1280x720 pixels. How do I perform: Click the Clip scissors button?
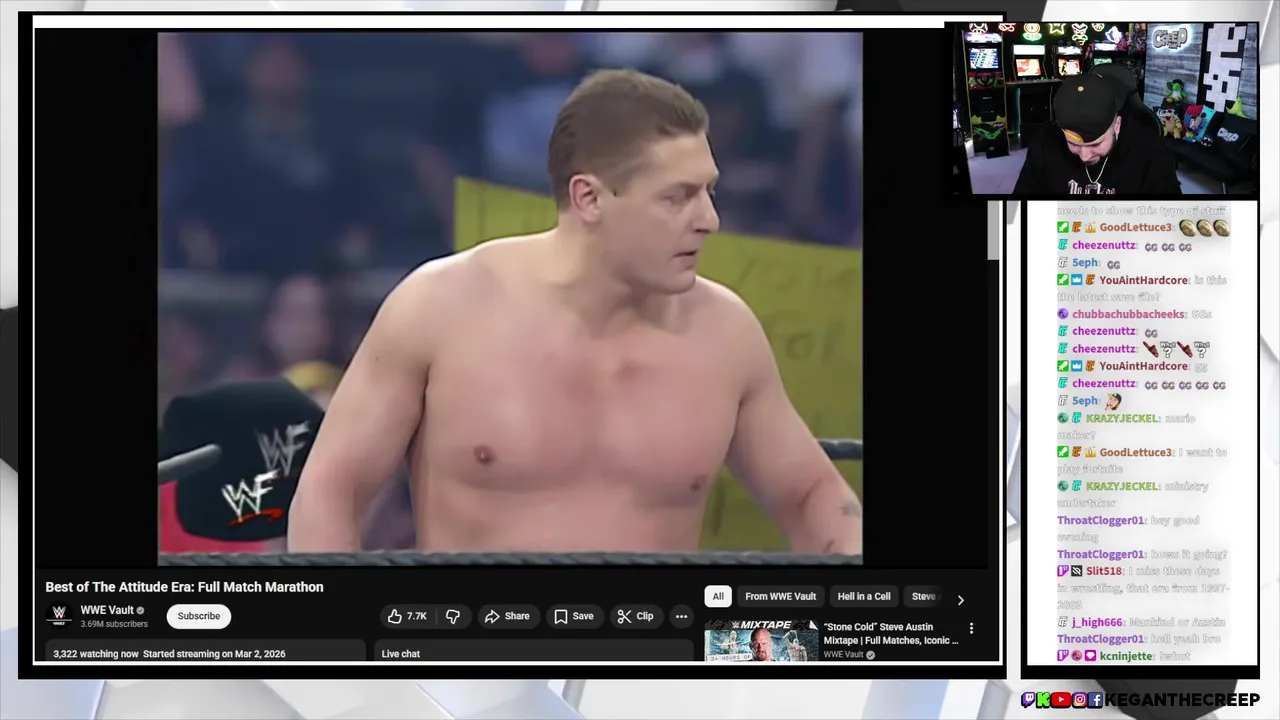(635, 616)
